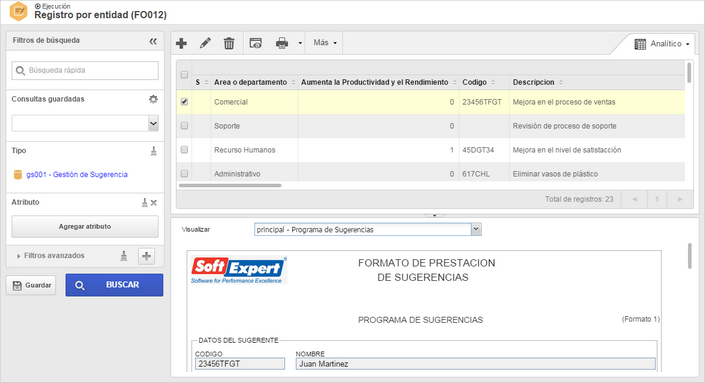This screenshot has width=705, height=383.
Task: Click the horizontal scrollbar of the grid
Action: (230, 185)
